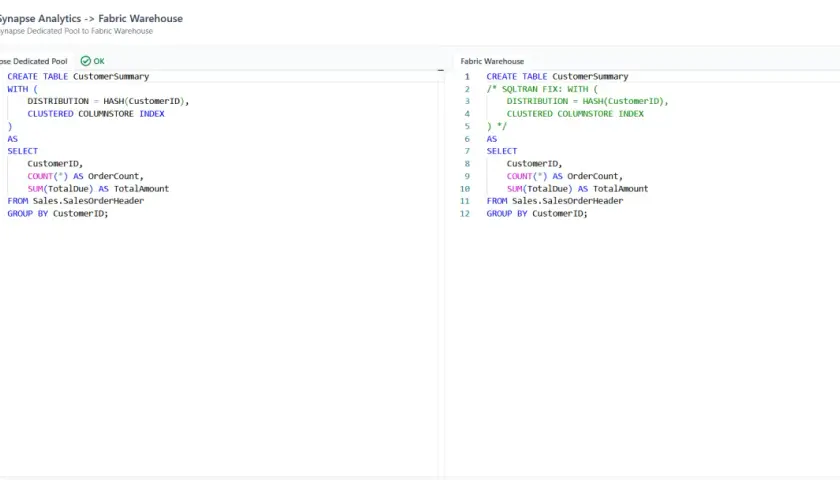This screenshot has width=840, height=480.
Task: Click target SQLTRAN FIX comment line
Action: (542, 89)
